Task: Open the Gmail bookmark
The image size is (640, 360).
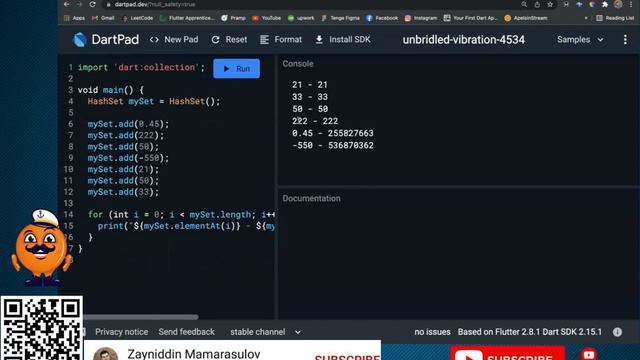Action: point(103,18)
